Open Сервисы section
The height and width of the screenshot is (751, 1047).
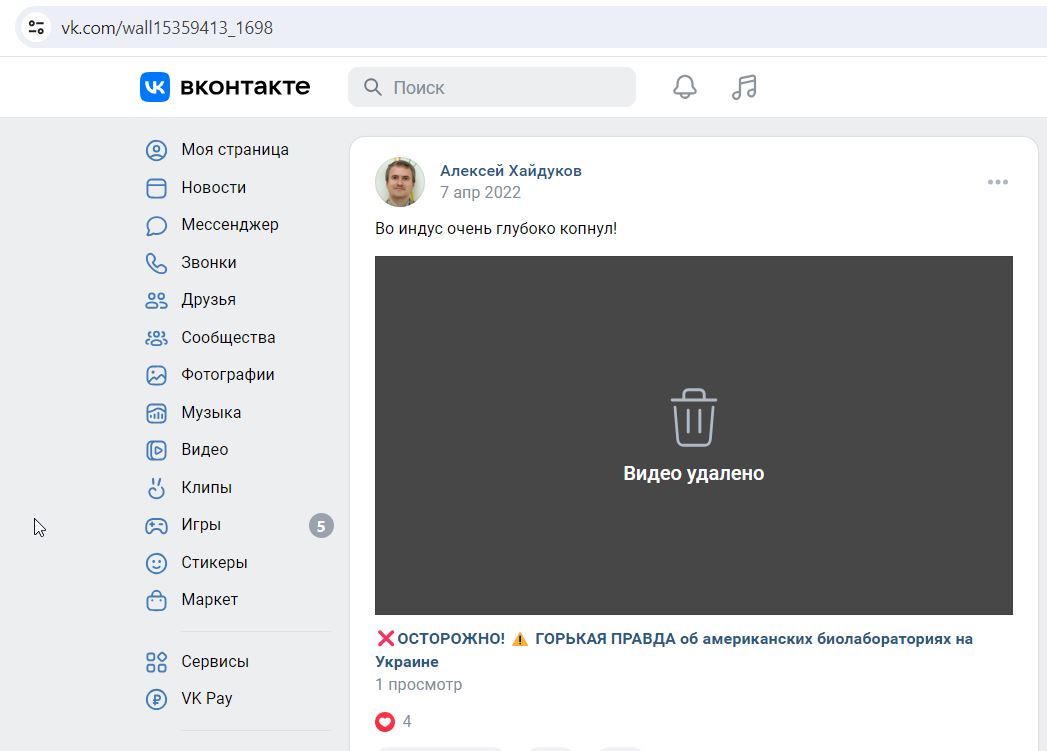(215, 662)
